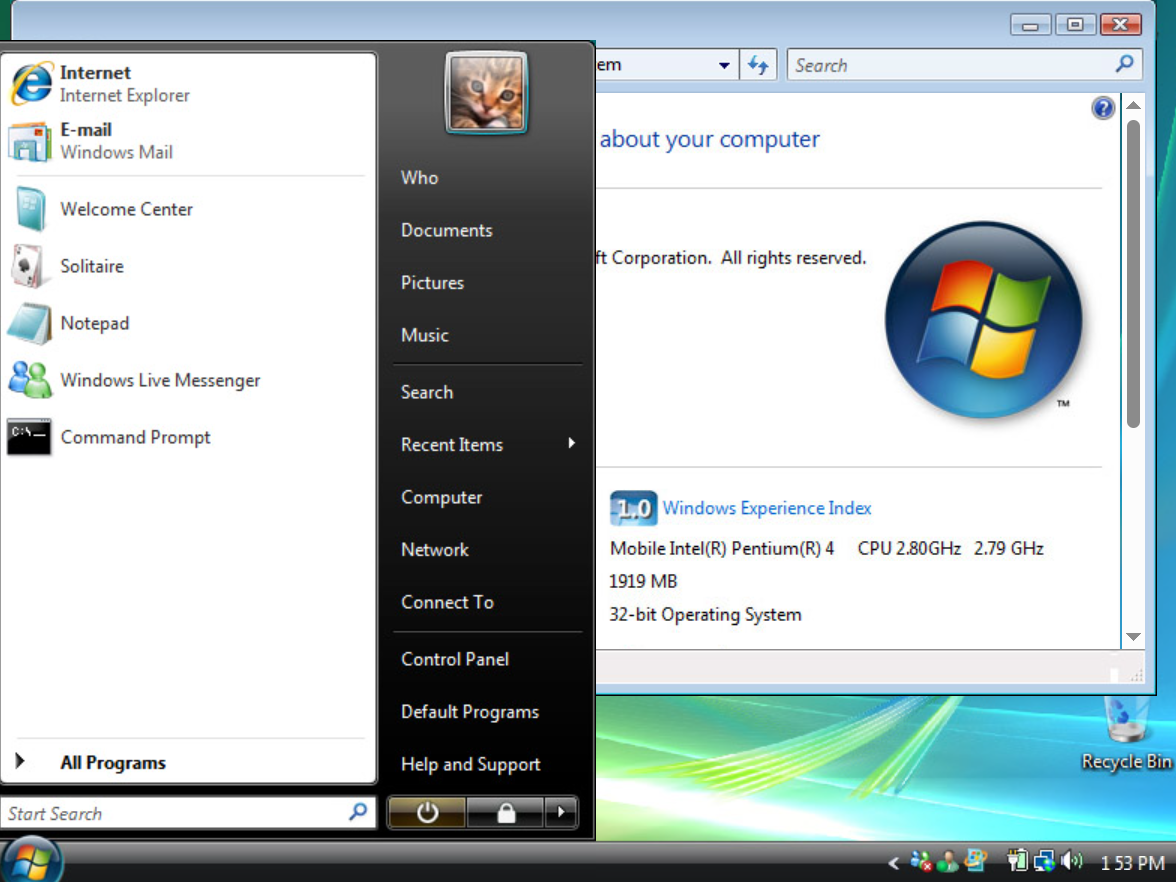Open Network from Start menu

434,550
